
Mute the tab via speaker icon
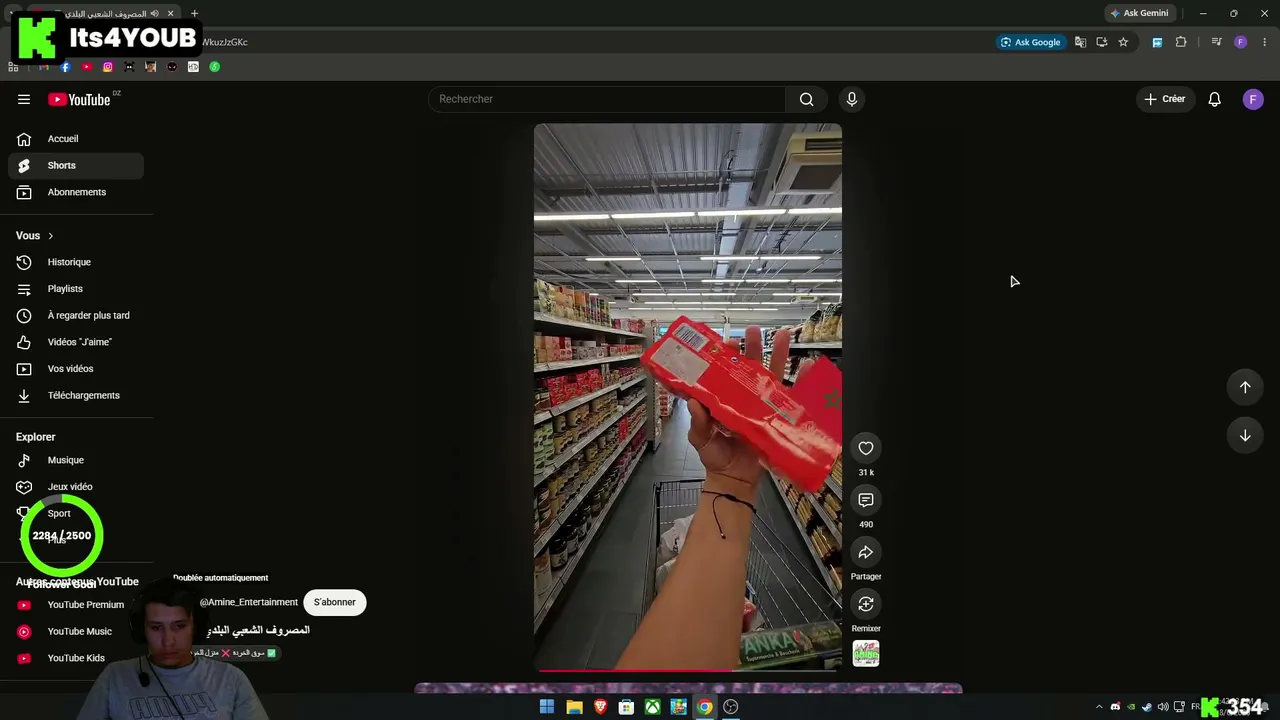pyautogui.click(x=154, y=13)
